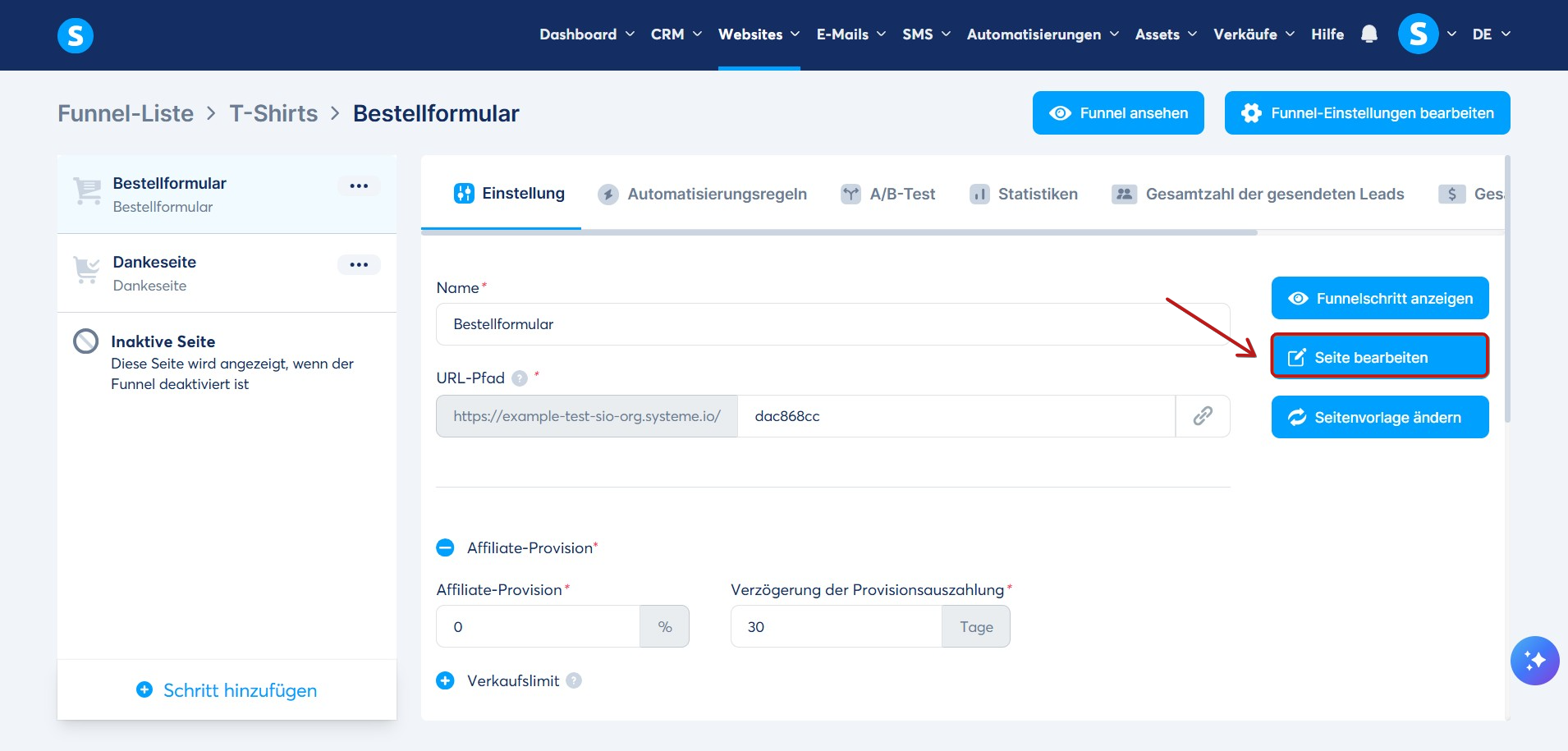1568x751 pixels.
Task: Switch to the Automatisierungsregeln tab
Action: pos(702,195)
